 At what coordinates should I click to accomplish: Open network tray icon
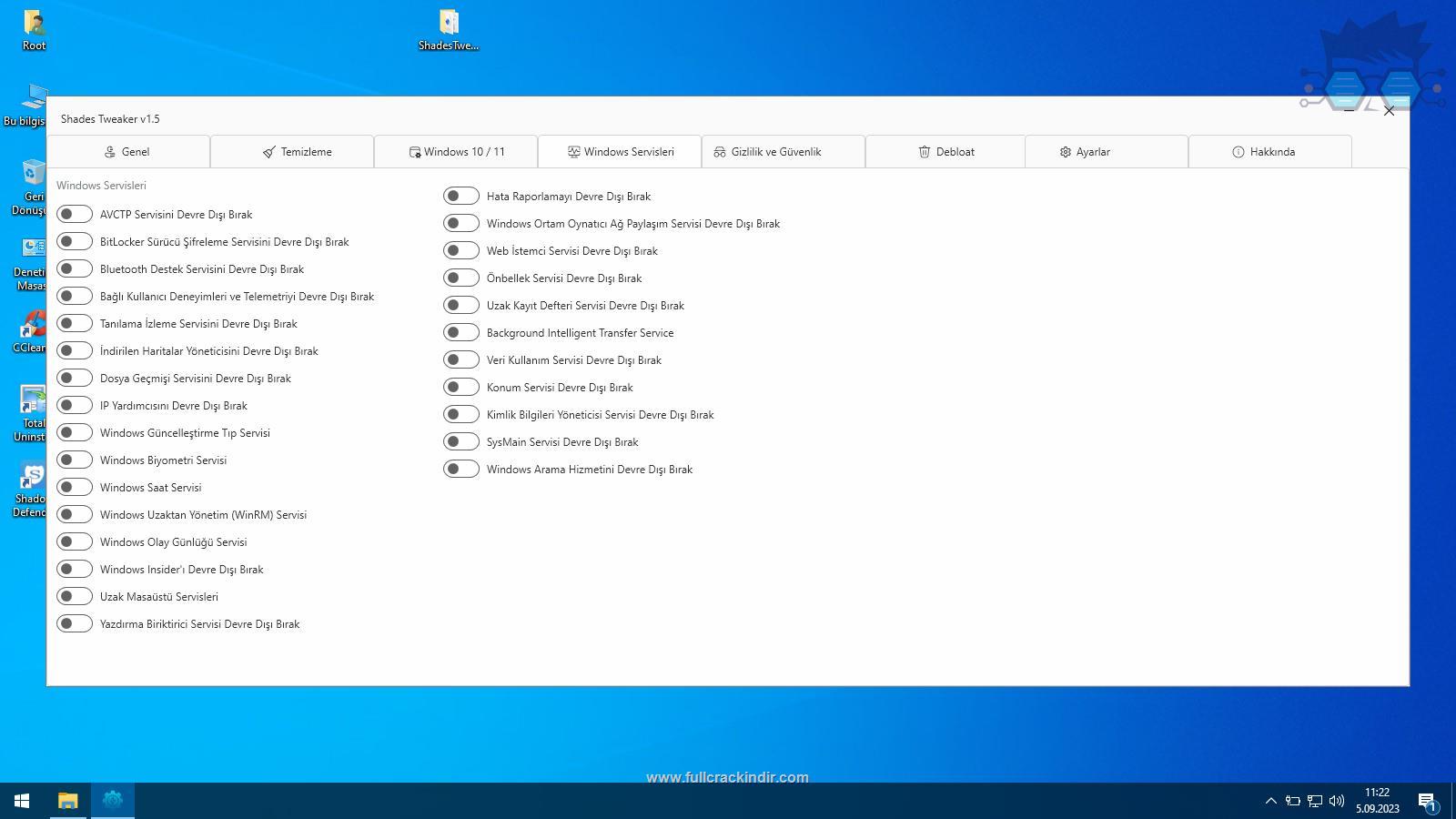(1315, 801)
